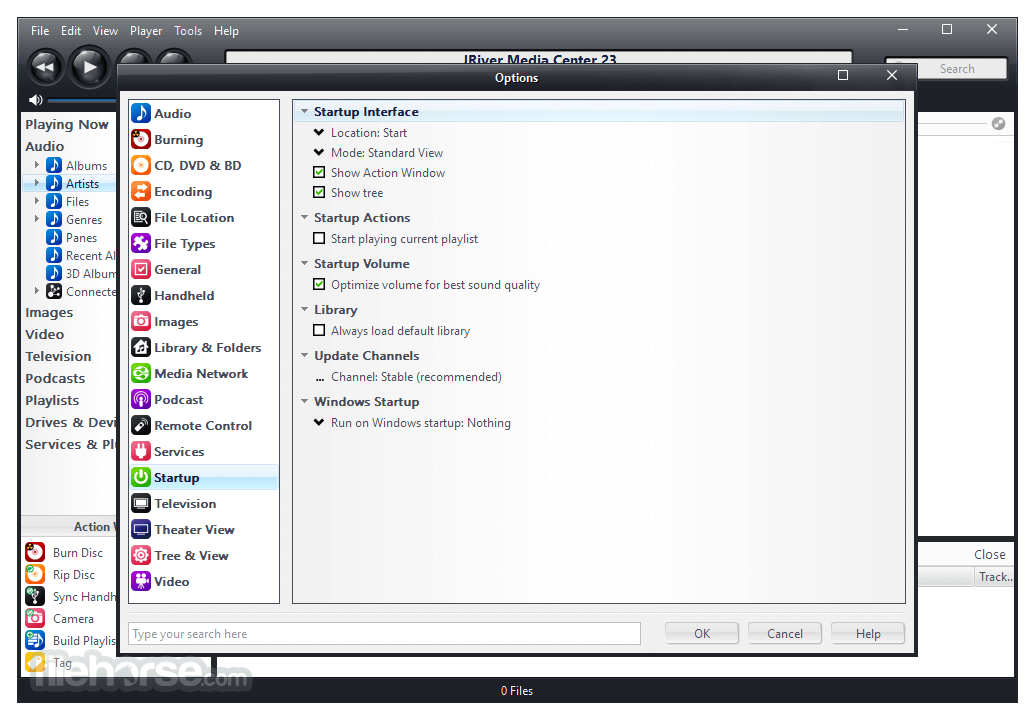
Task: Click the options search field
Action: click(x=385, y=633)
